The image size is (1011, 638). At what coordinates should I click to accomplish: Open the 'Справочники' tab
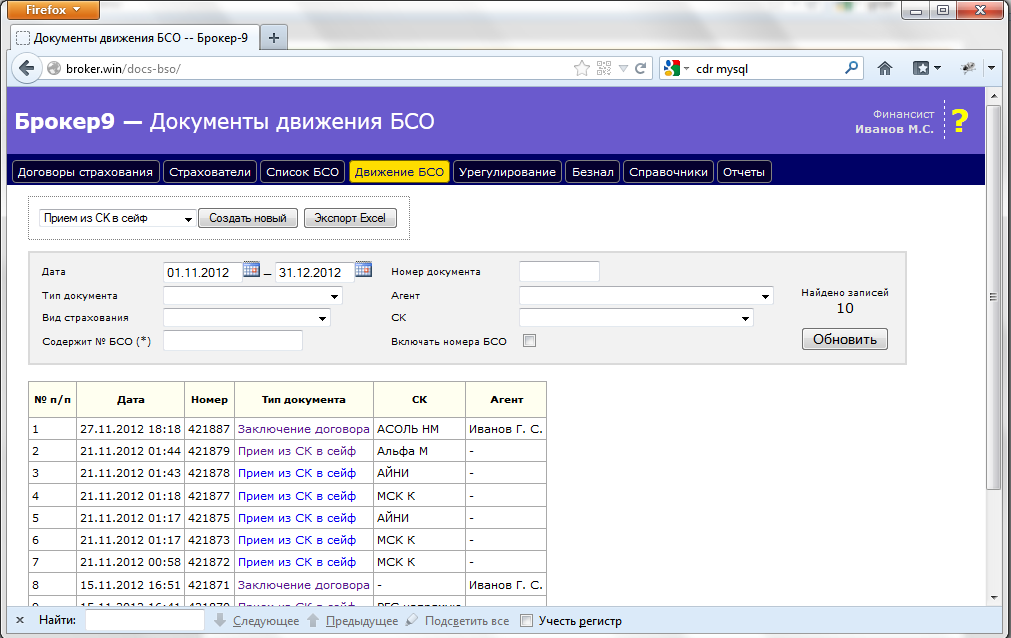pos(668,172)
